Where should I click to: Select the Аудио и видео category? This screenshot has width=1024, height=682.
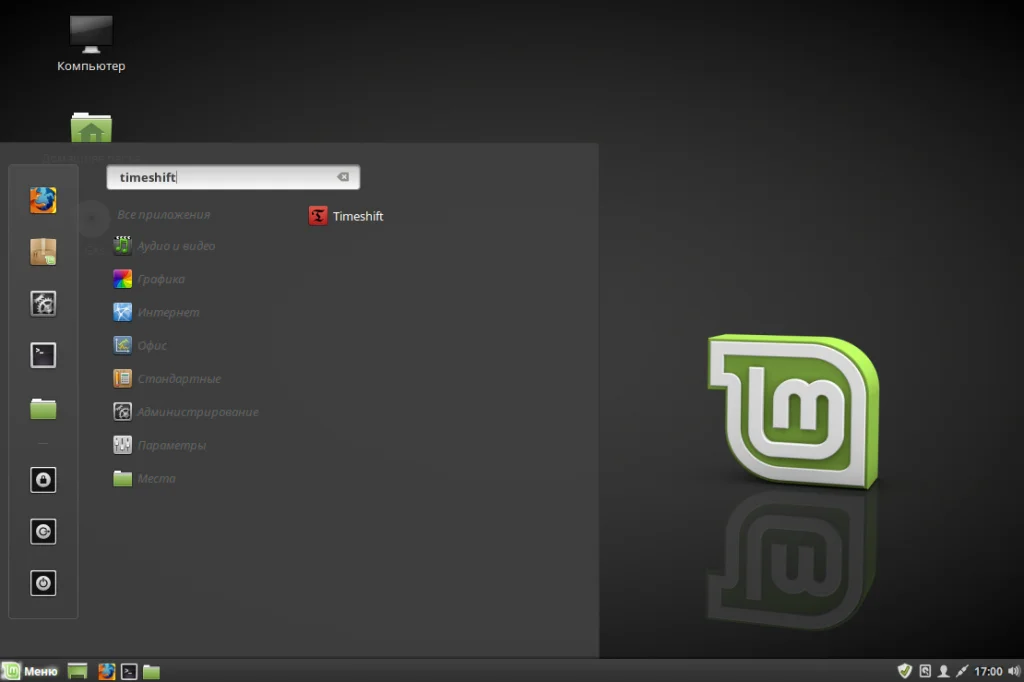tap(164, 246)
